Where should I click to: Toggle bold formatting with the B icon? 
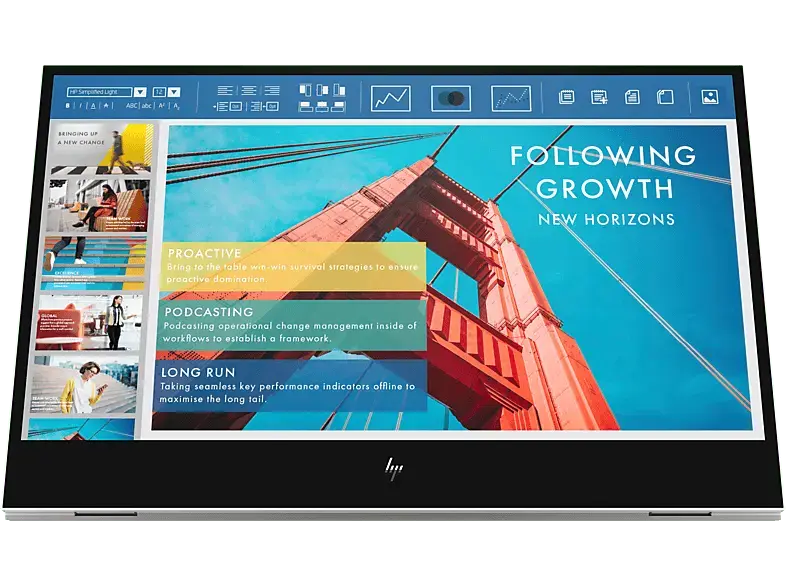[x=68, y=106]
